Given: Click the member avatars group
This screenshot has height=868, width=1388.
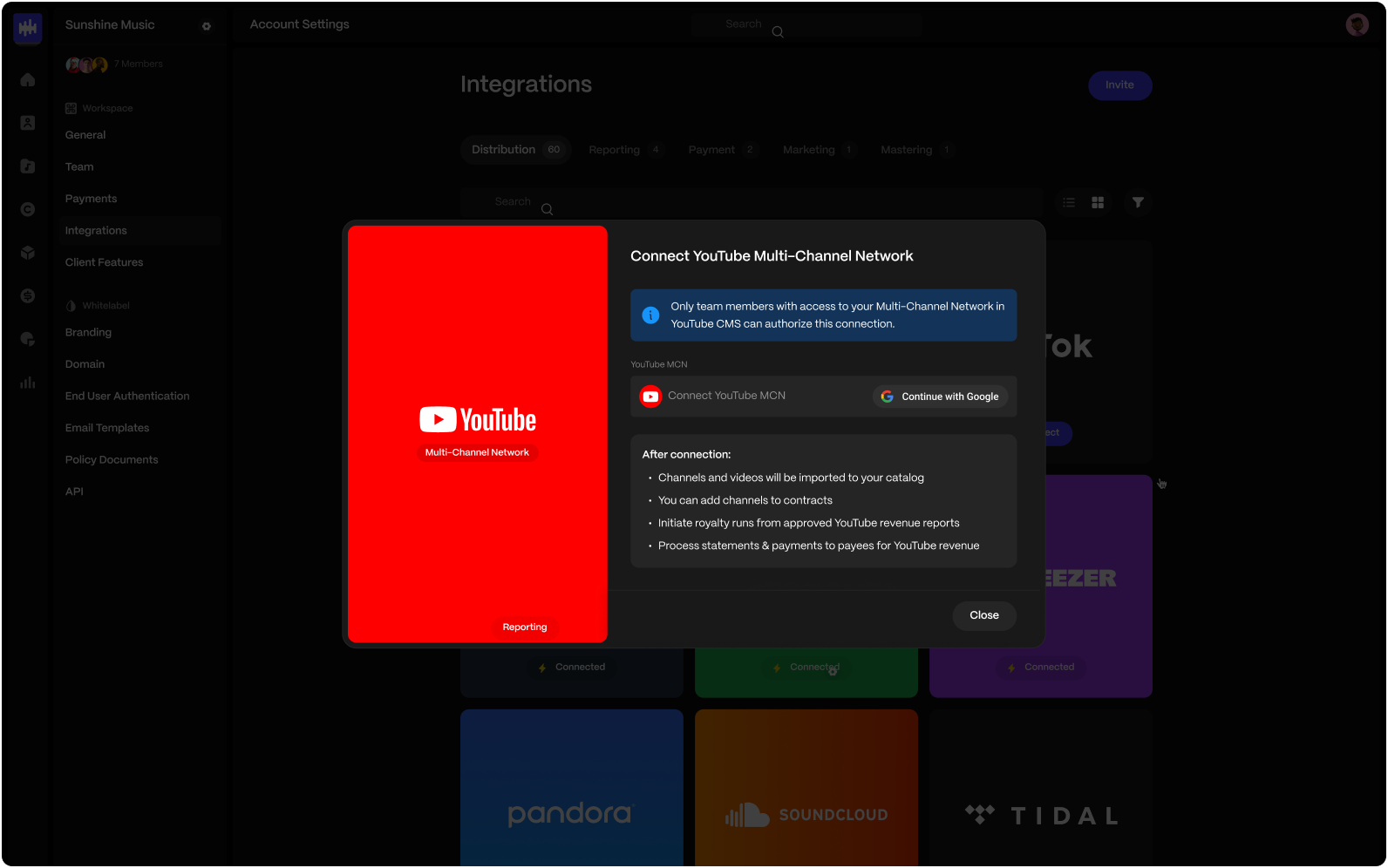Looking at the screenshot, I should 86,64.
